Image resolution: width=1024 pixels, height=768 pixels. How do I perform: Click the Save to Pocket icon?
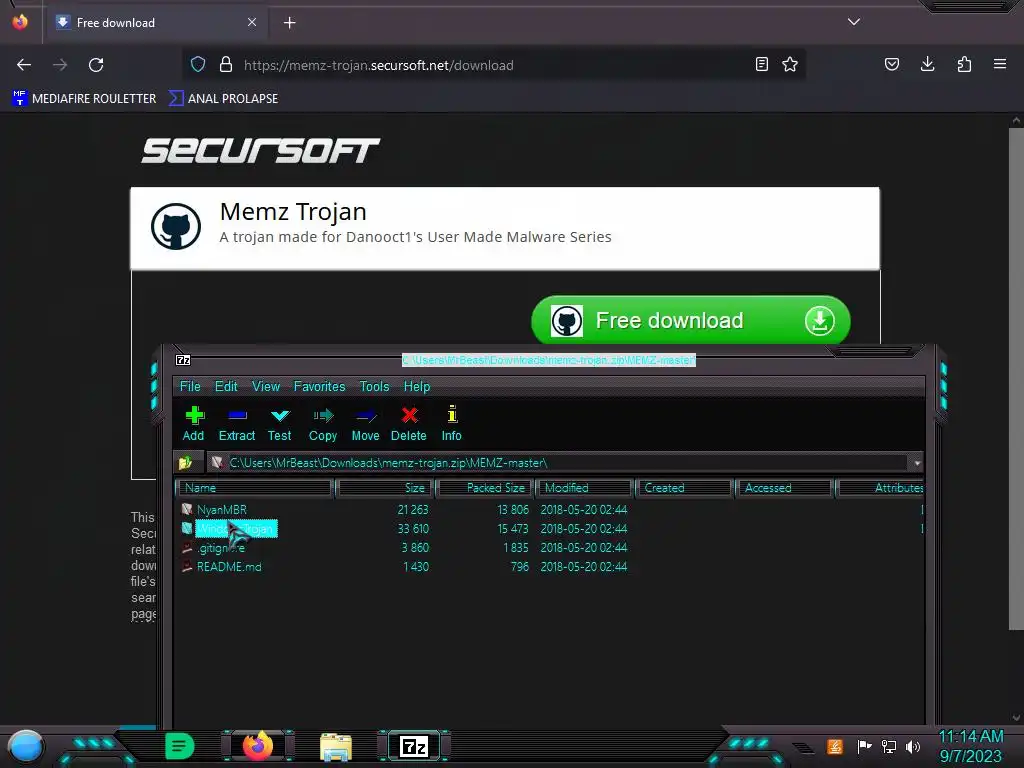(892, 65)
